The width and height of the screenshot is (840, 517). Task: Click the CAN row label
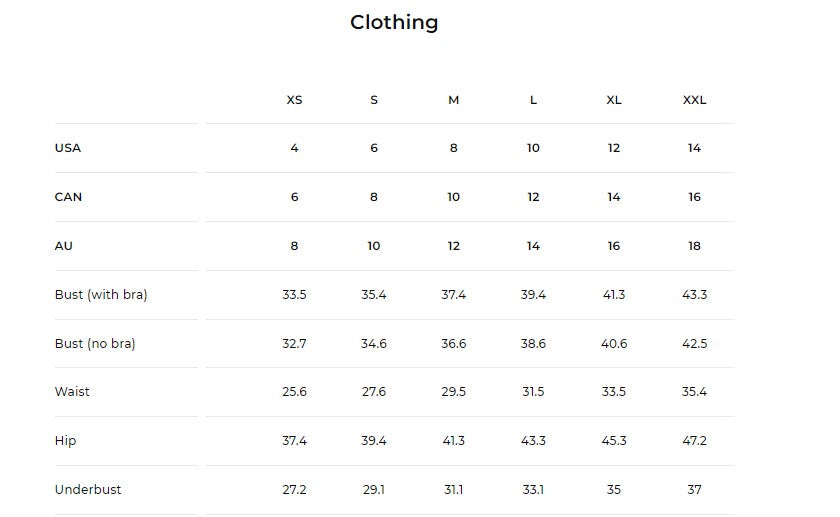(68, 197)
